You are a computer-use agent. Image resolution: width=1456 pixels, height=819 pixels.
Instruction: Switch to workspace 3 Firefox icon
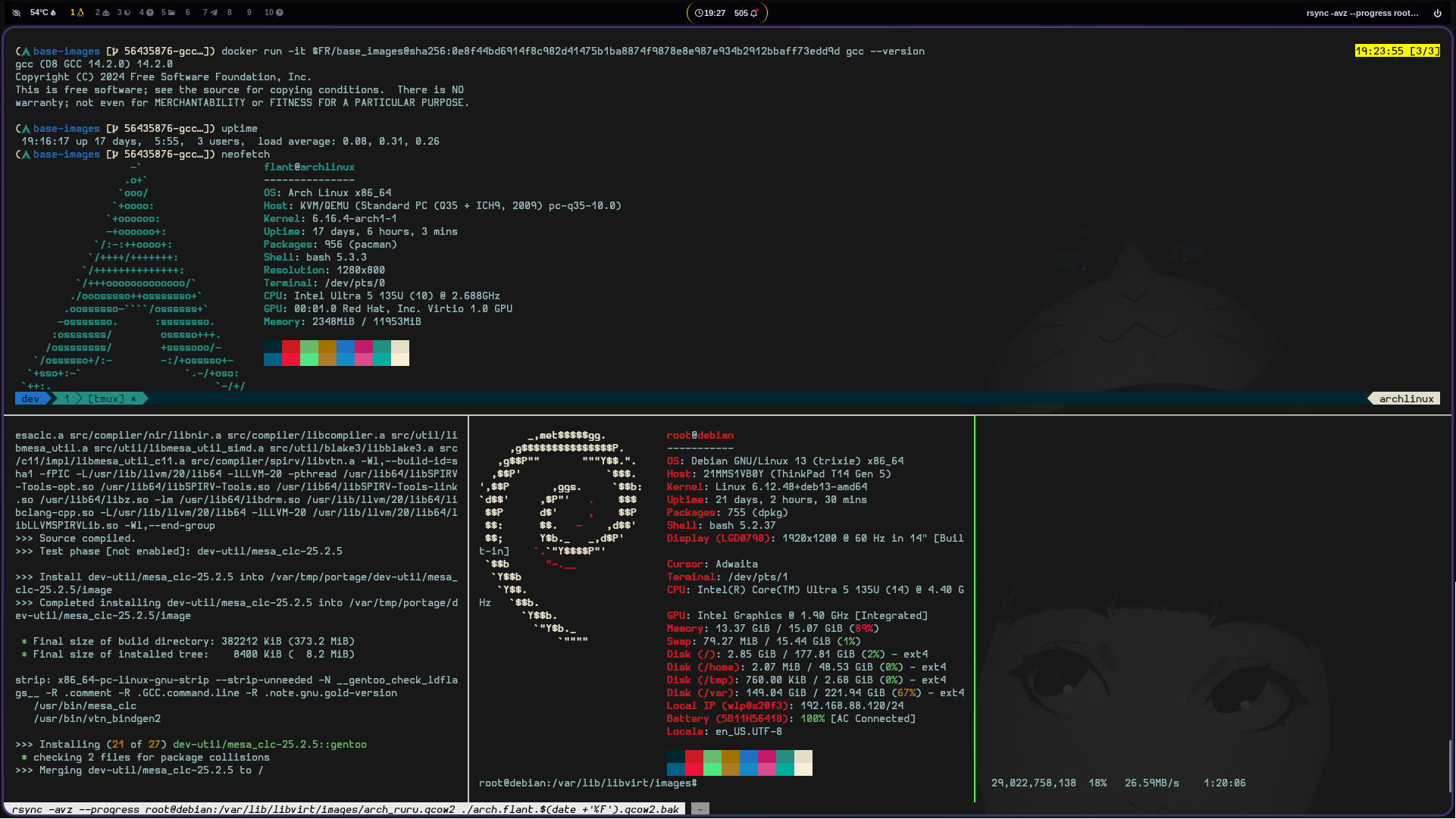[124, 13]
